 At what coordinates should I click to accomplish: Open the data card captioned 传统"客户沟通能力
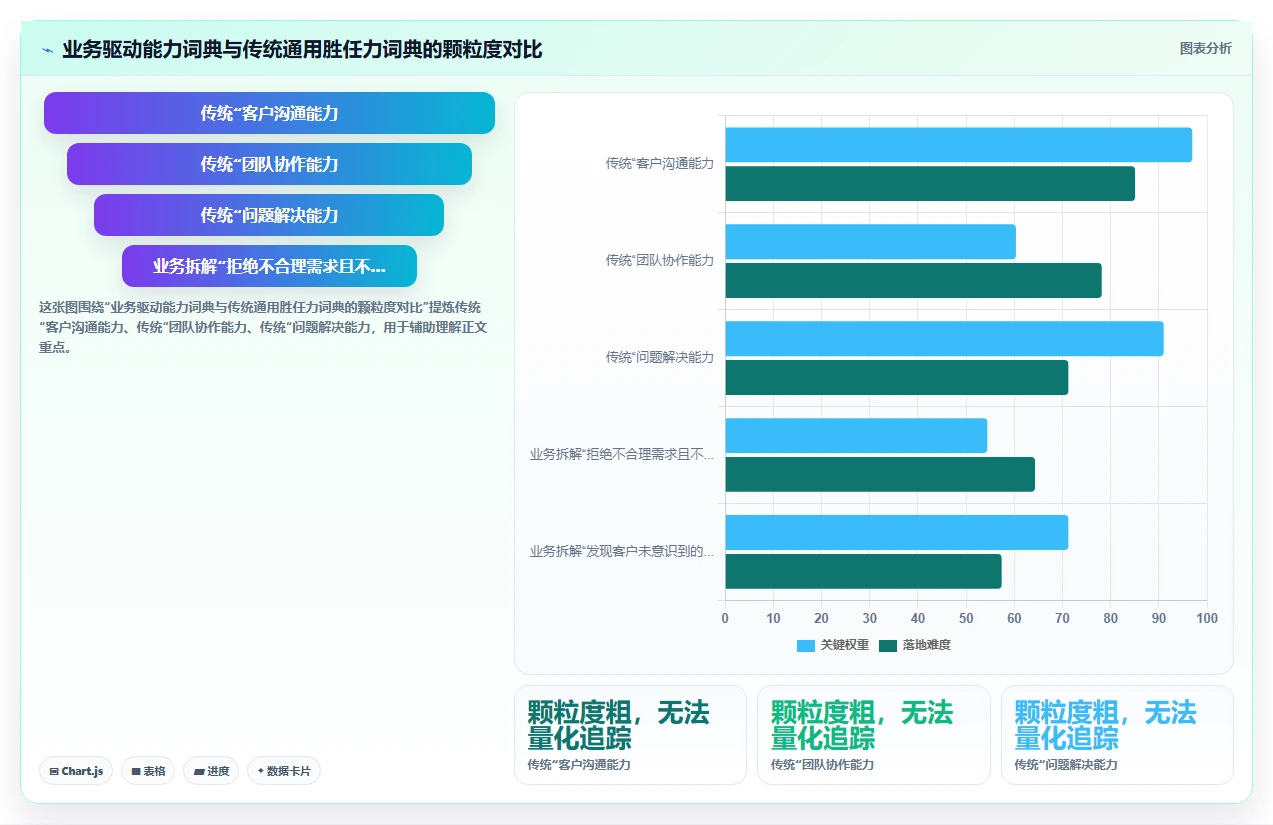tap(630, 735)
